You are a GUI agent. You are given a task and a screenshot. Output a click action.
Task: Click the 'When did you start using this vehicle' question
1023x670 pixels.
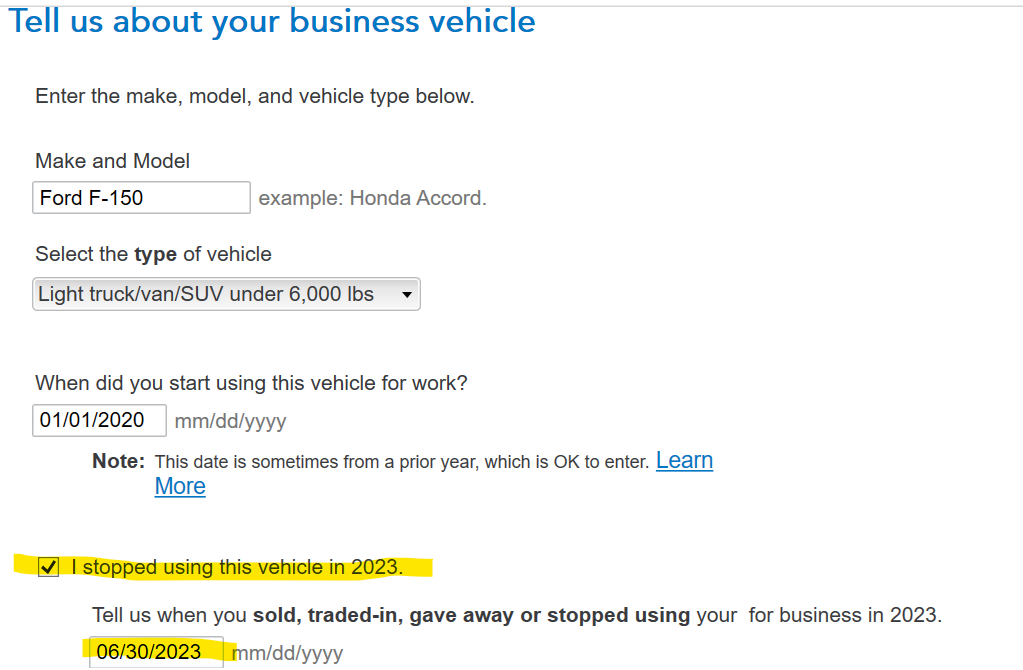[251, 383]
